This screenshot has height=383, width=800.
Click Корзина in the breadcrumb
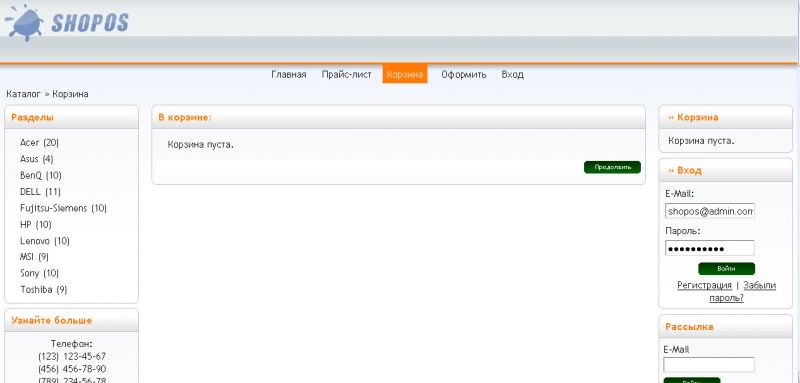point(70,94)
